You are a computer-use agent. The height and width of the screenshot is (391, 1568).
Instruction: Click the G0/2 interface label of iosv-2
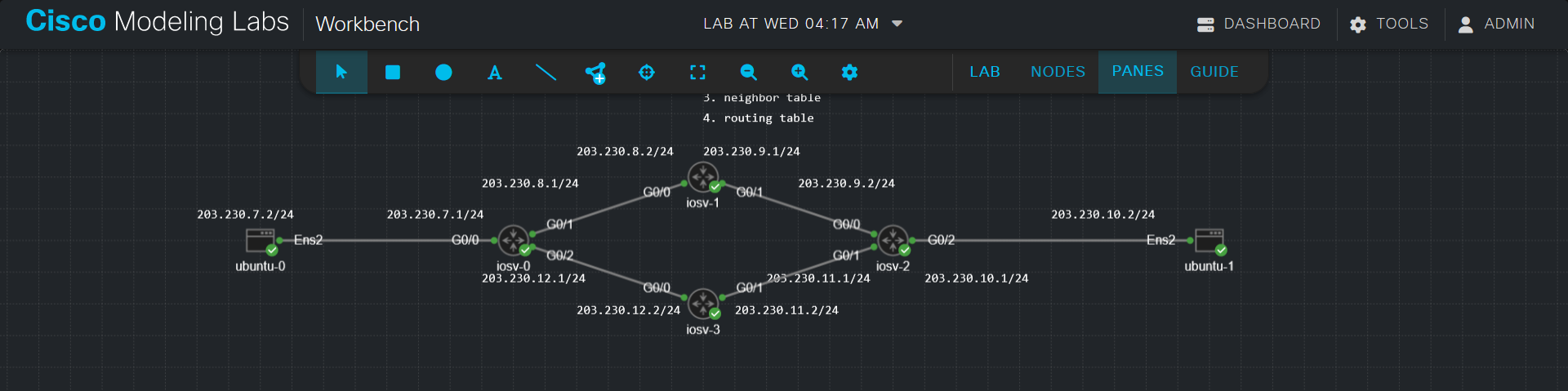[941, 240]
